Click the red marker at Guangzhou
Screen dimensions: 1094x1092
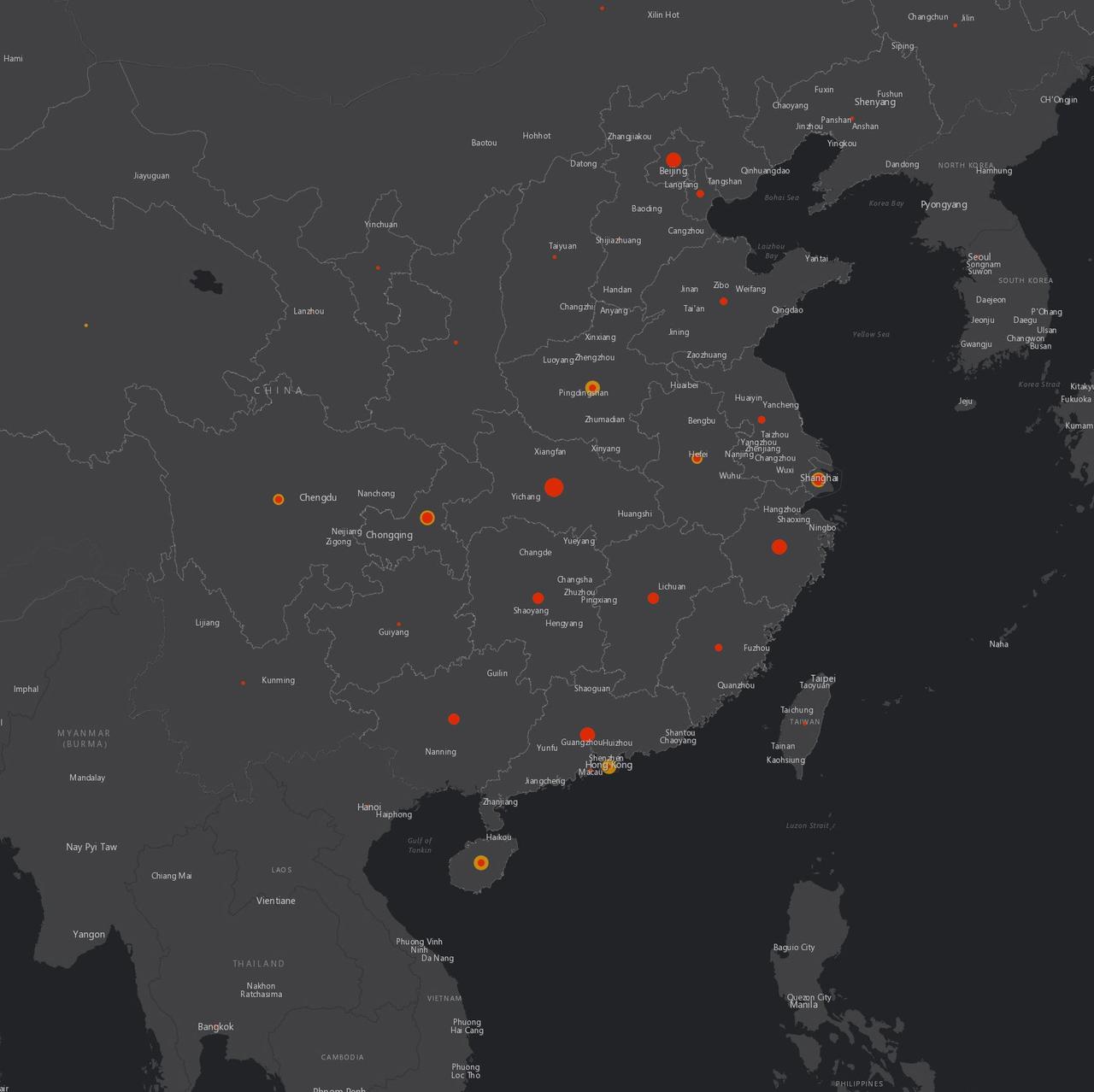587,735
